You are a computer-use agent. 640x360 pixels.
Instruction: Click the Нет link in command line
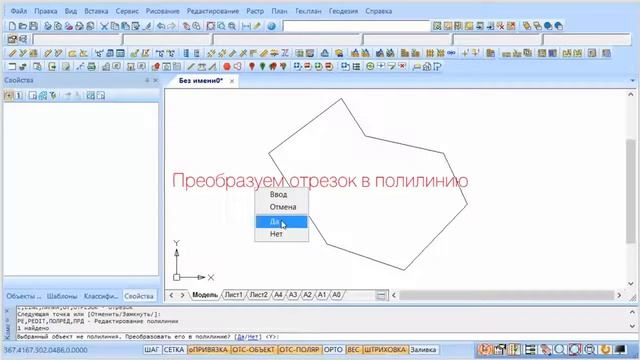point(253,337)
